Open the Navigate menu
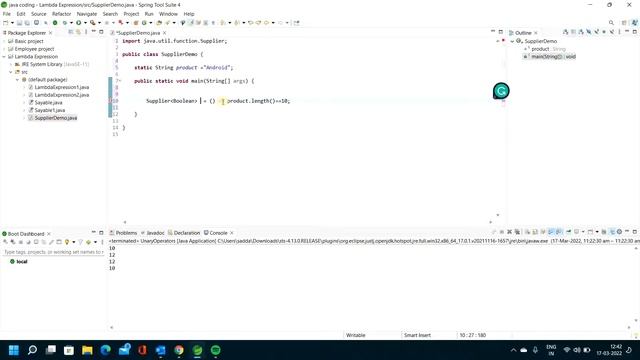The height and width of the screenshot is (360, 640). (x=87, y=14)
